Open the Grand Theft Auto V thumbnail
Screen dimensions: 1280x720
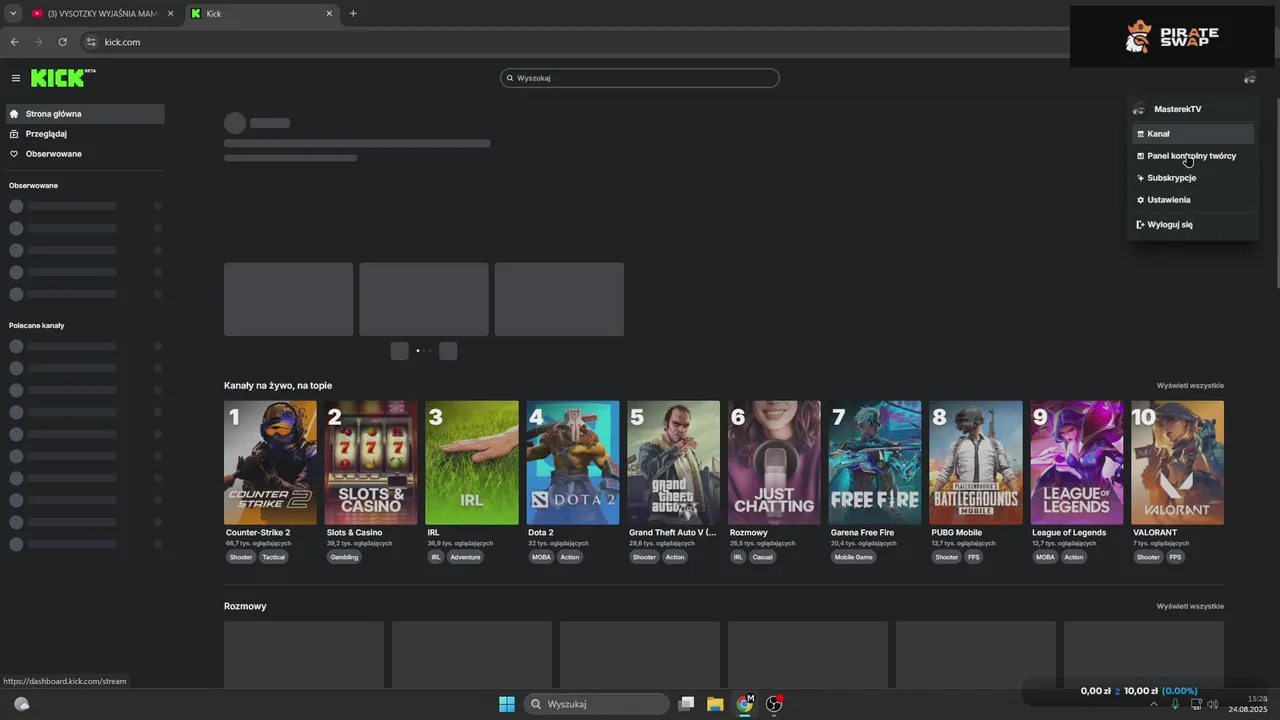tap(674, 463)
